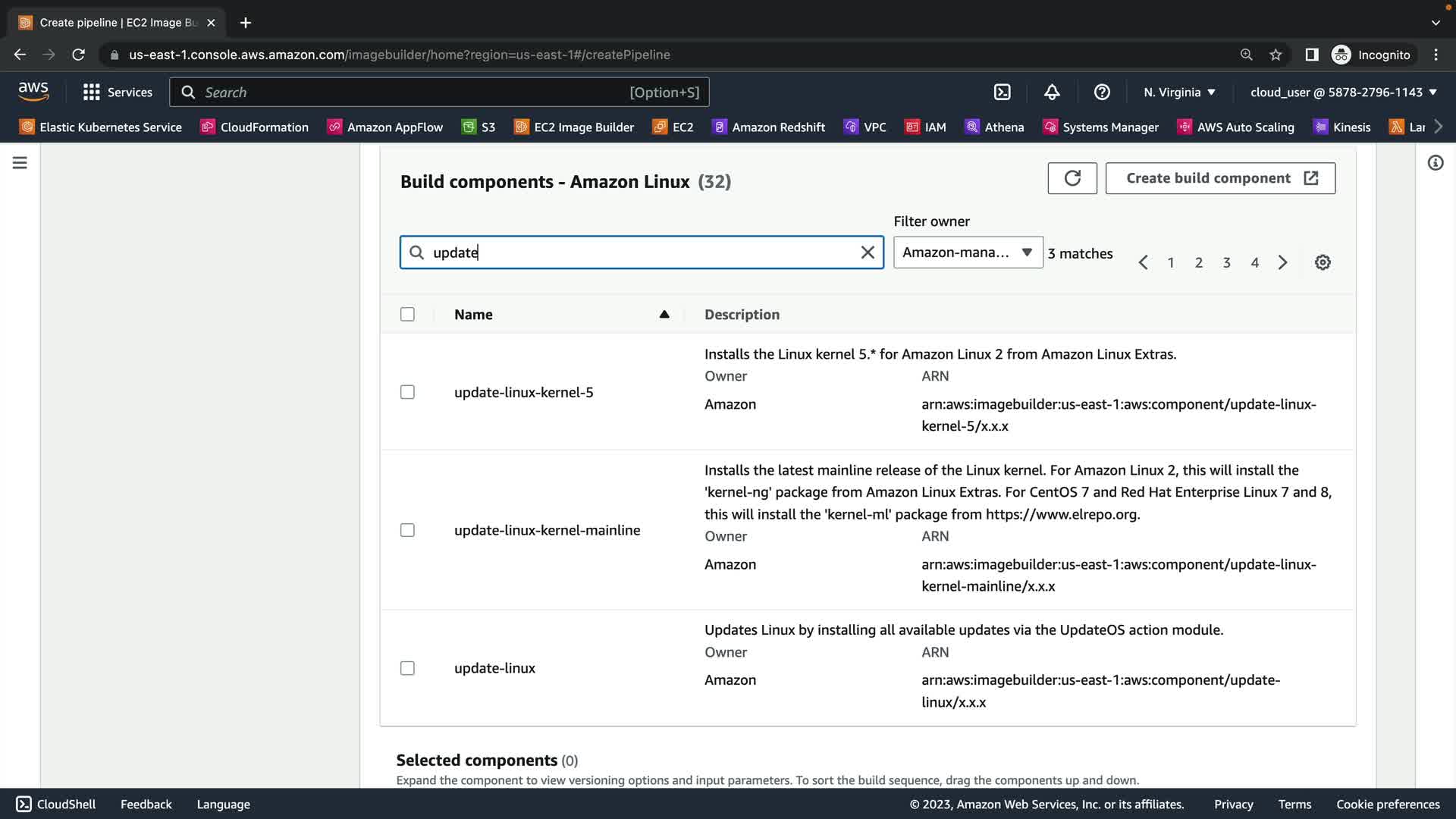Open the info panel icon on right
1456x819 pixels.
(1435, 163)
